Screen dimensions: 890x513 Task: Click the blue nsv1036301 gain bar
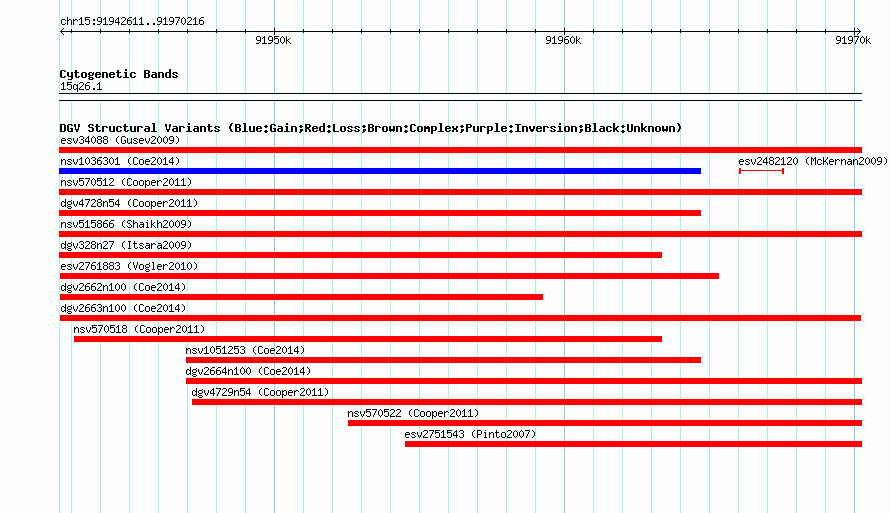tap(380, 171)
